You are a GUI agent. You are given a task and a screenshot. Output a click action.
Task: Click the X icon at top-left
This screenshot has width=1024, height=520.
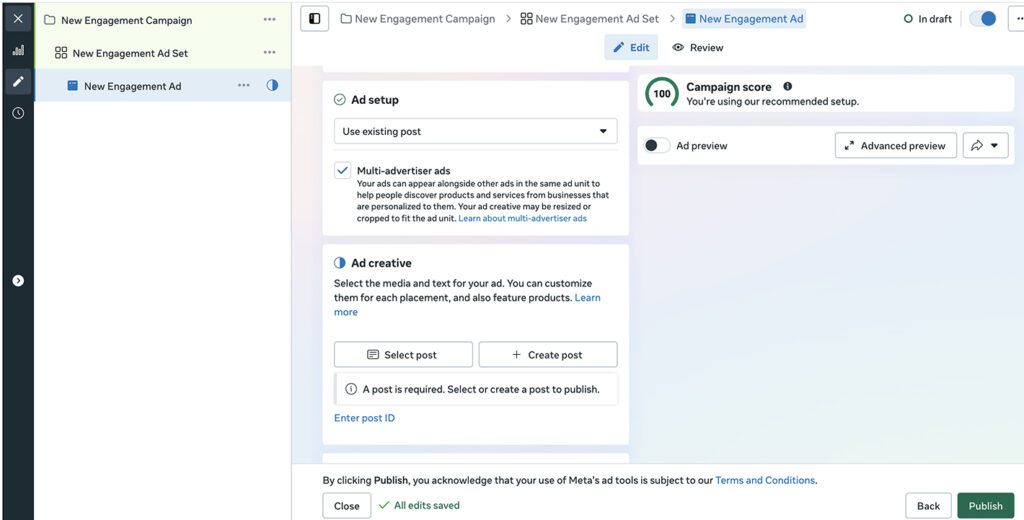coord(18,19)
